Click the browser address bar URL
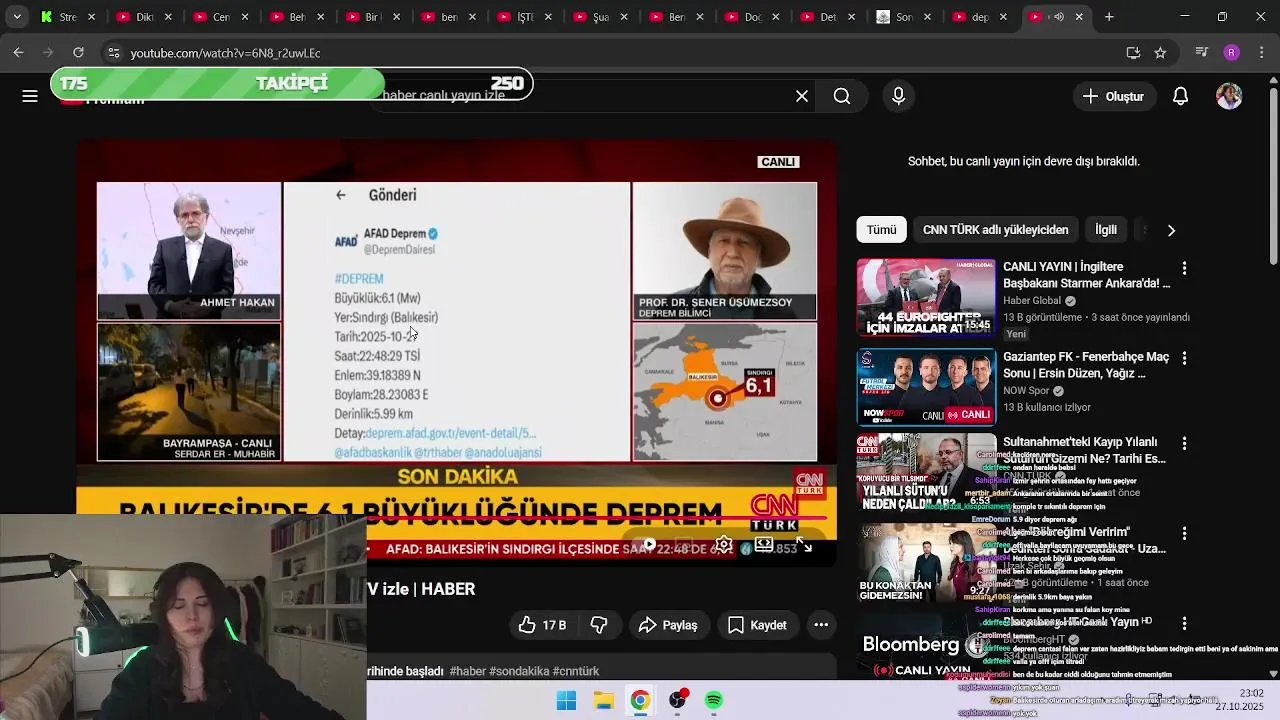The image size is (1280, 720). (x=225, y=53)
